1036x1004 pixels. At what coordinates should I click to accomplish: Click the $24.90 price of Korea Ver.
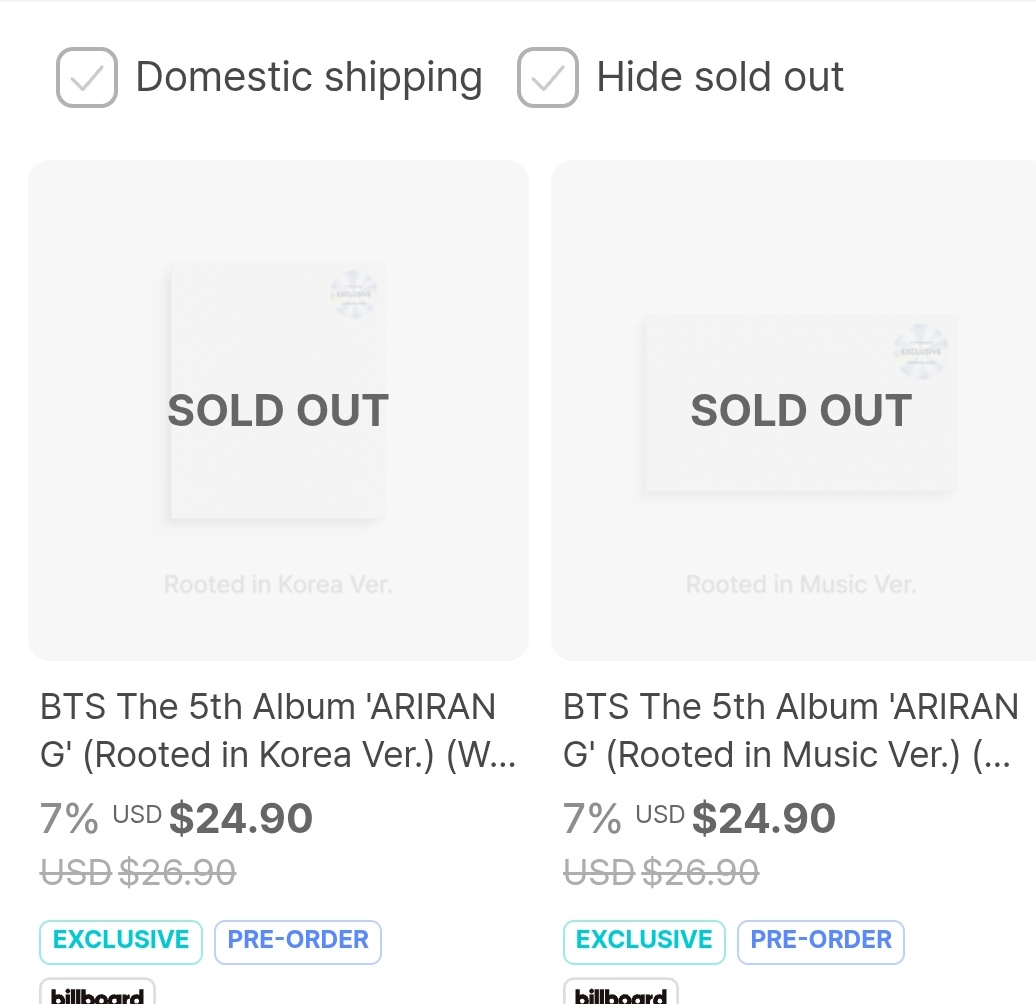(240, 819)
